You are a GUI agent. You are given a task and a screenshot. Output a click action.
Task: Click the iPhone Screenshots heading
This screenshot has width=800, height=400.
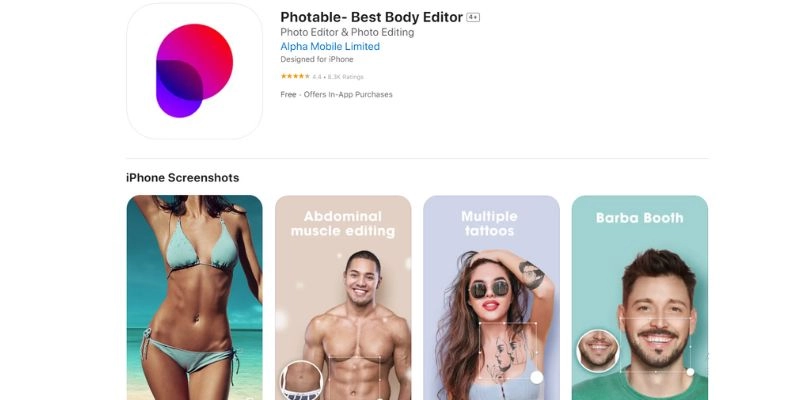[183, 178]
